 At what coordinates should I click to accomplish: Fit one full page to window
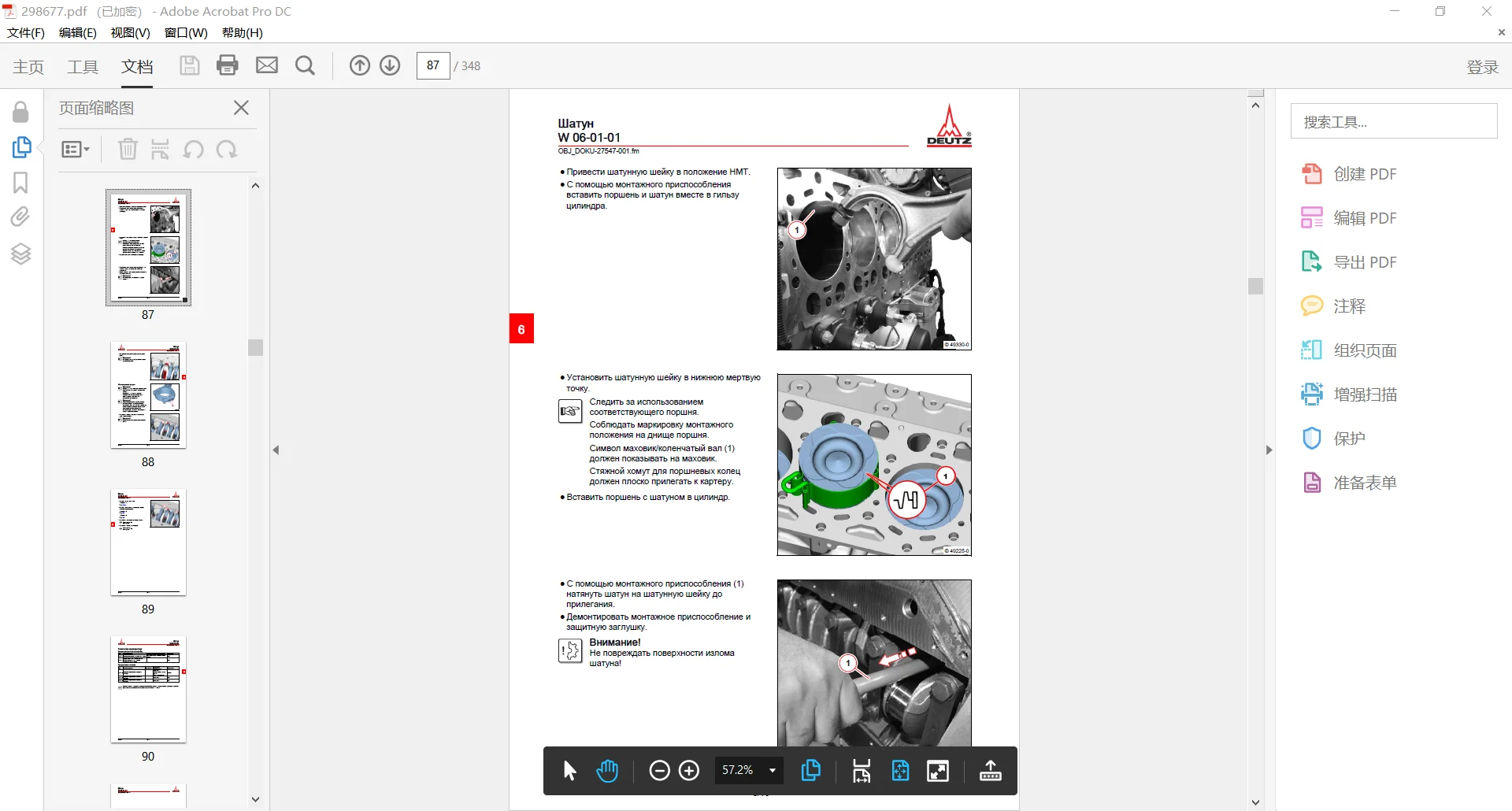[900, 771]
